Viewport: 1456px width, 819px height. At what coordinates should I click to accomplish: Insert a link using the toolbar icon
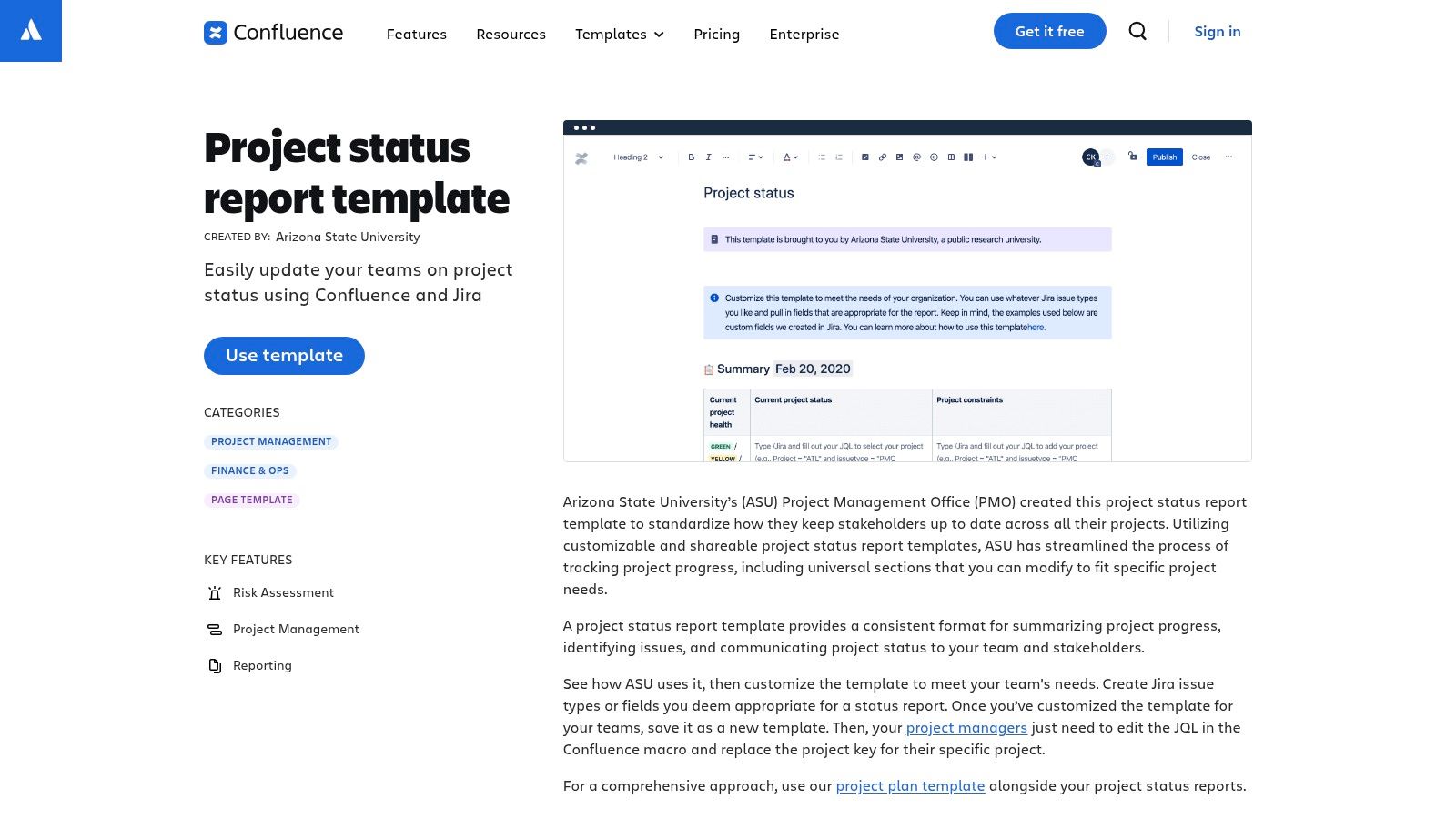pyautogui.click(x=882, y=157)
